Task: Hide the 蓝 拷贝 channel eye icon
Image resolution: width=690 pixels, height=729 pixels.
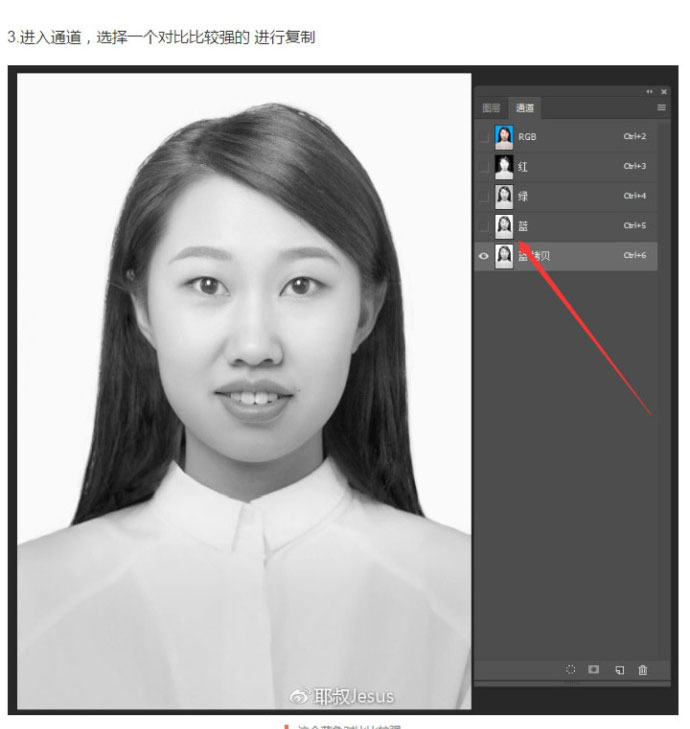Action: tap(484, 256)
